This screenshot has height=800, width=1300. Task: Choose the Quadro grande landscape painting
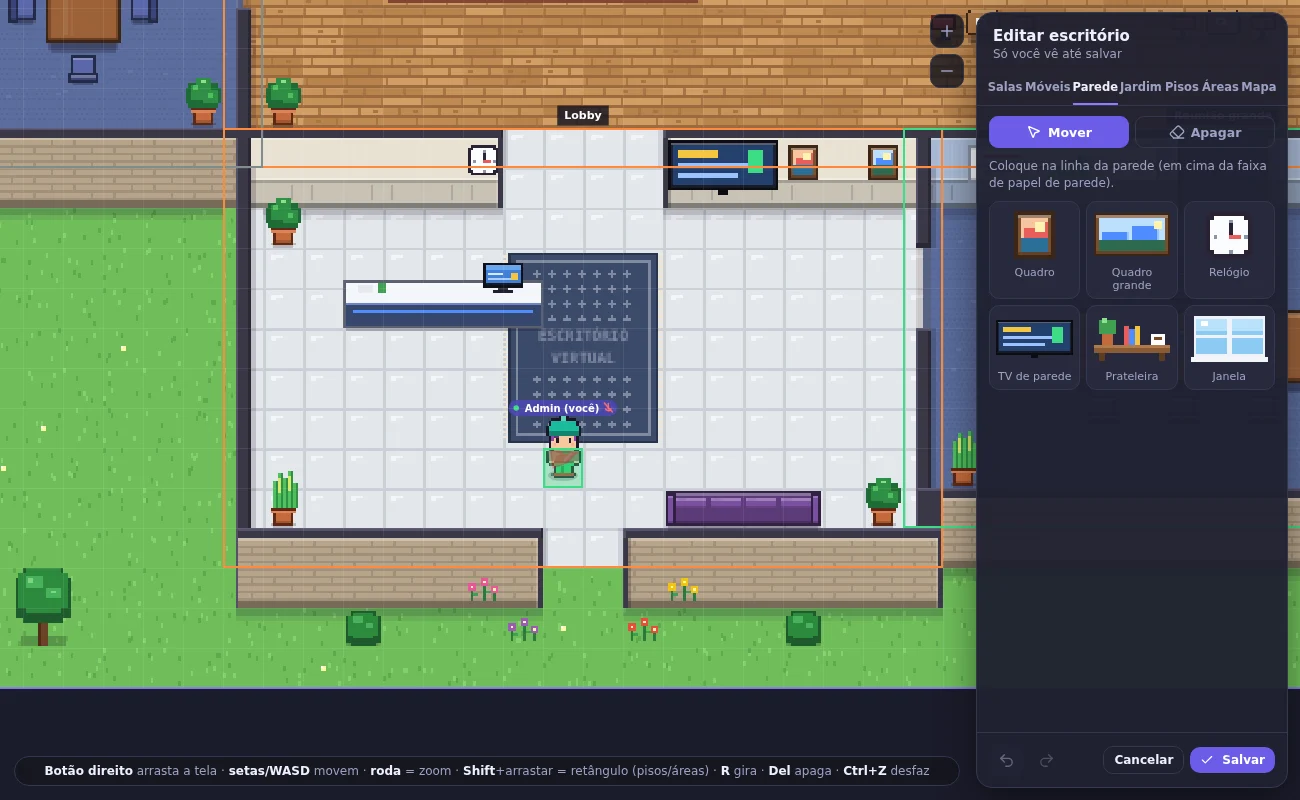[x=1131, y=250]
